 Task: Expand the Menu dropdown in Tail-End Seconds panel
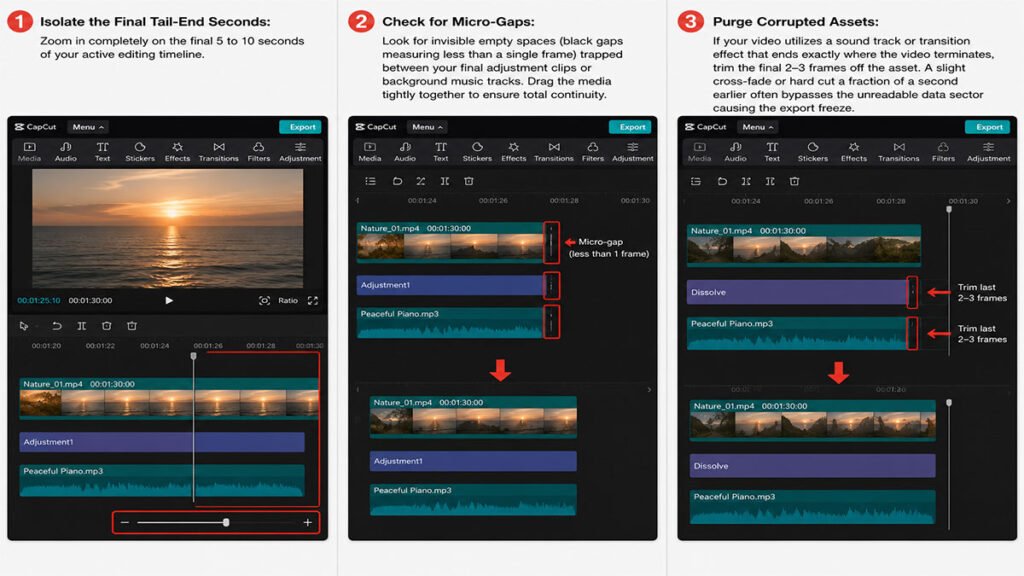coord(88,127)
